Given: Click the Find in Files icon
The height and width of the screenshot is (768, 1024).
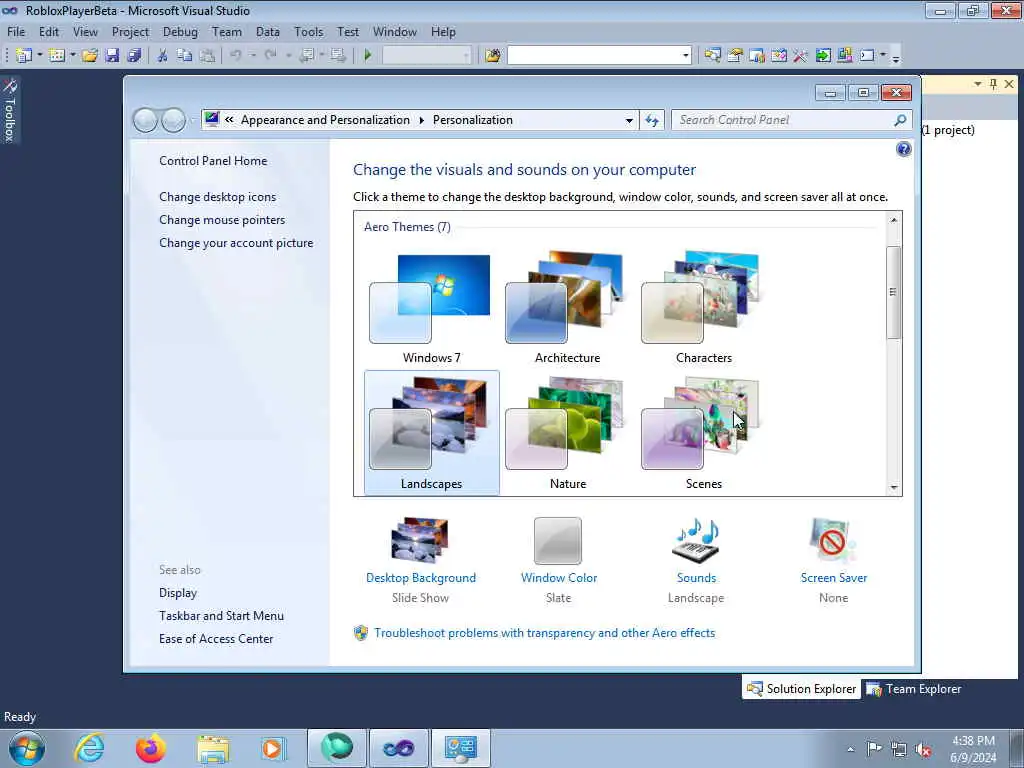Looking at the screenshot, I should click(x=493, y=56).
